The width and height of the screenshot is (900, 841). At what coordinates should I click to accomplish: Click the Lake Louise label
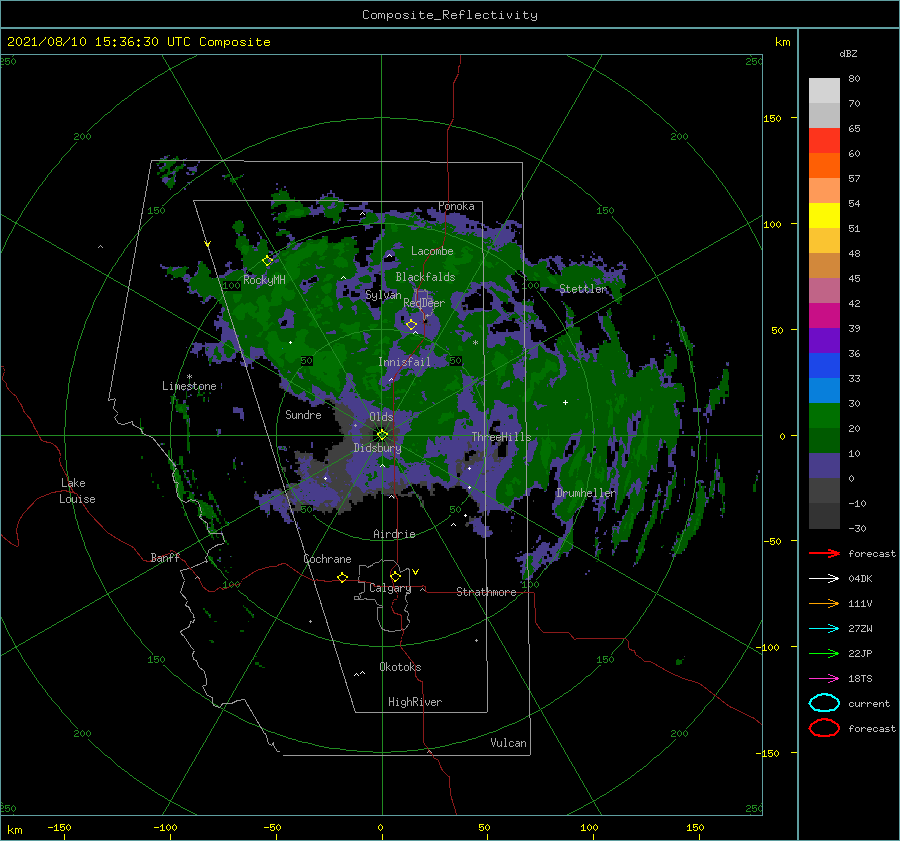tap(77, 491)
